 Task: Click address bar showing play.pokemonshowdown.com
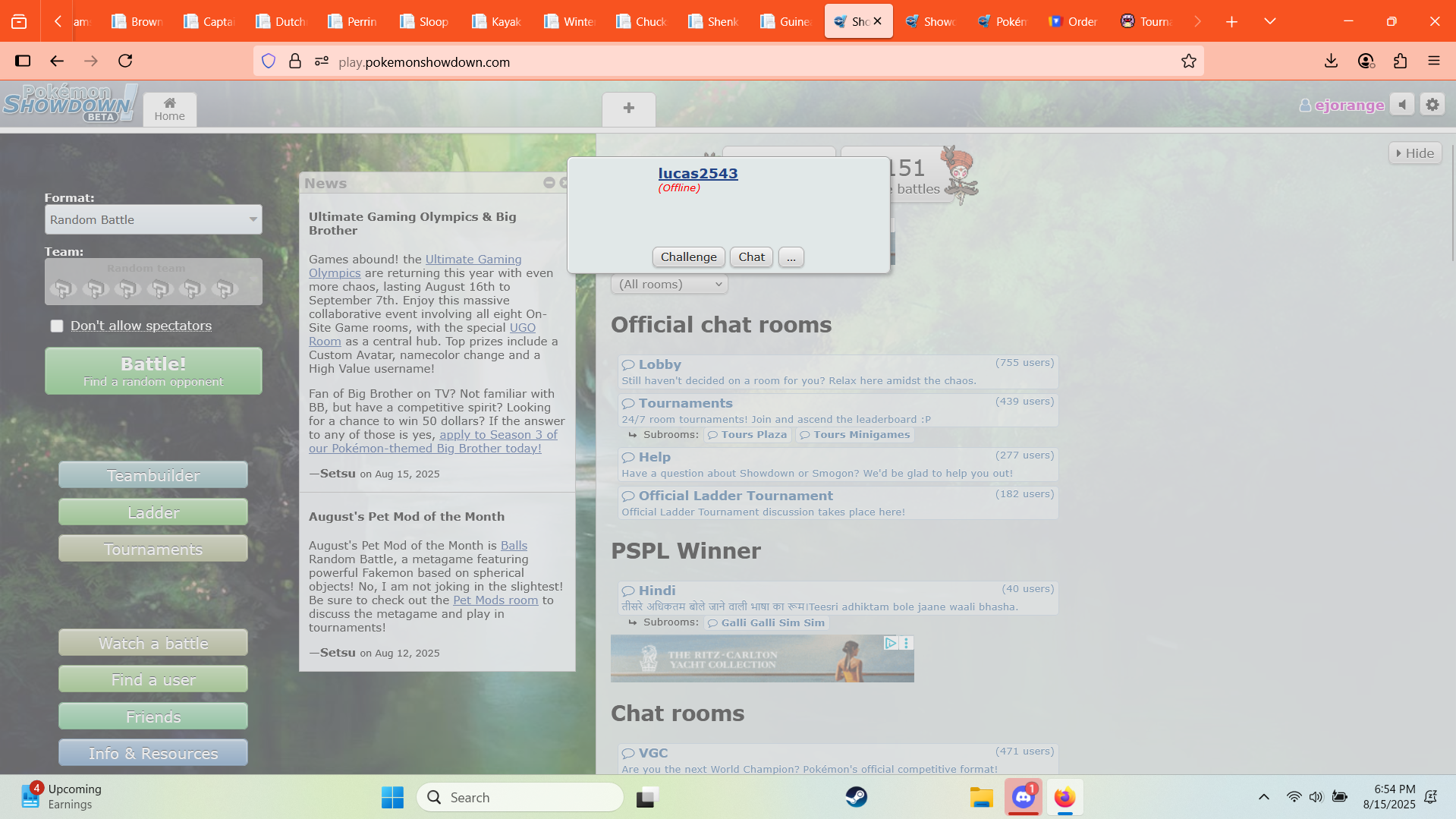tap(728, 61)
